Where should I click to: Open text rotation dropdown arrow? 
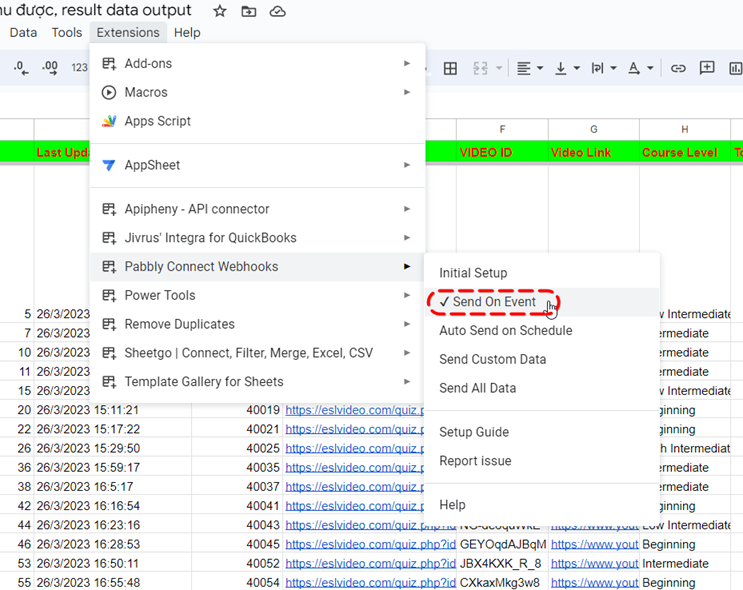pyautogui.click(x=650, y=69)
